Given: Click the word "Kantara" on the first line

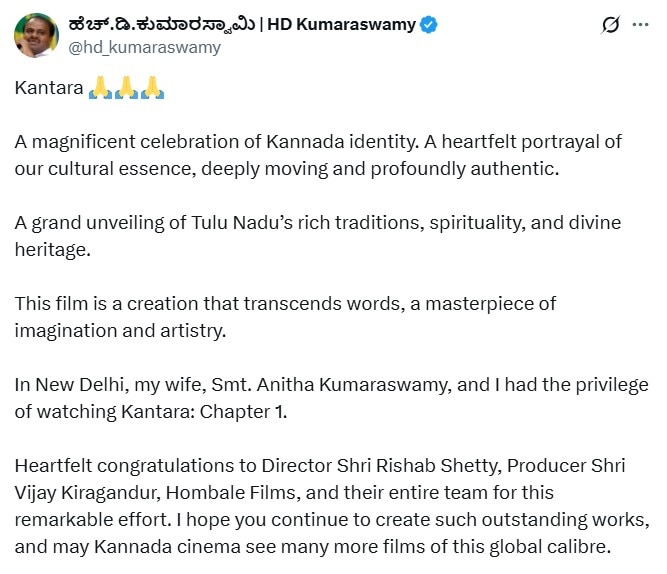Looking at the screenshot, I should point(47,88).
